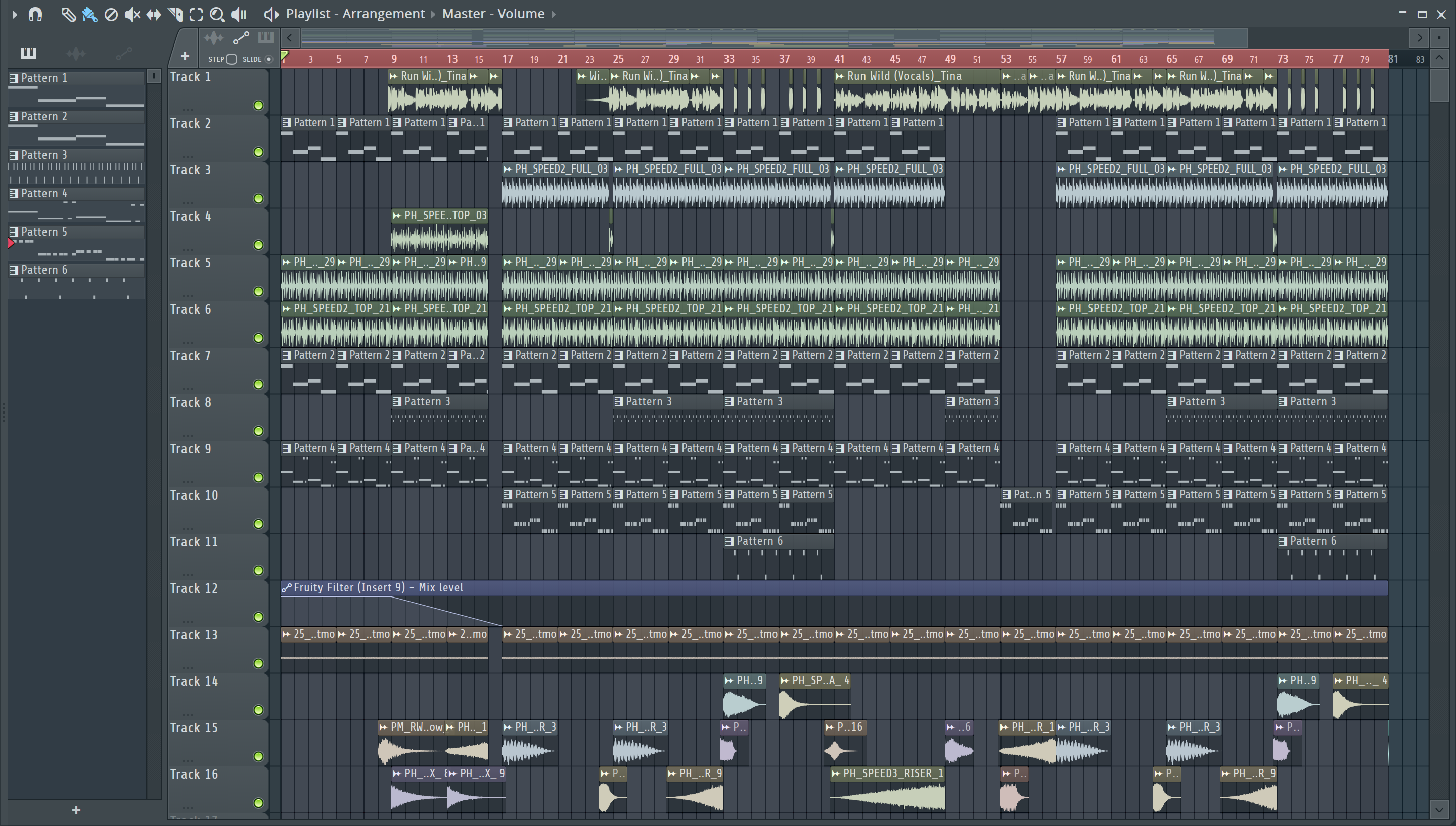Mute Track 8 using its green LED
Image resolution: width=1456 pixels, height=826 pixels.
259,431
